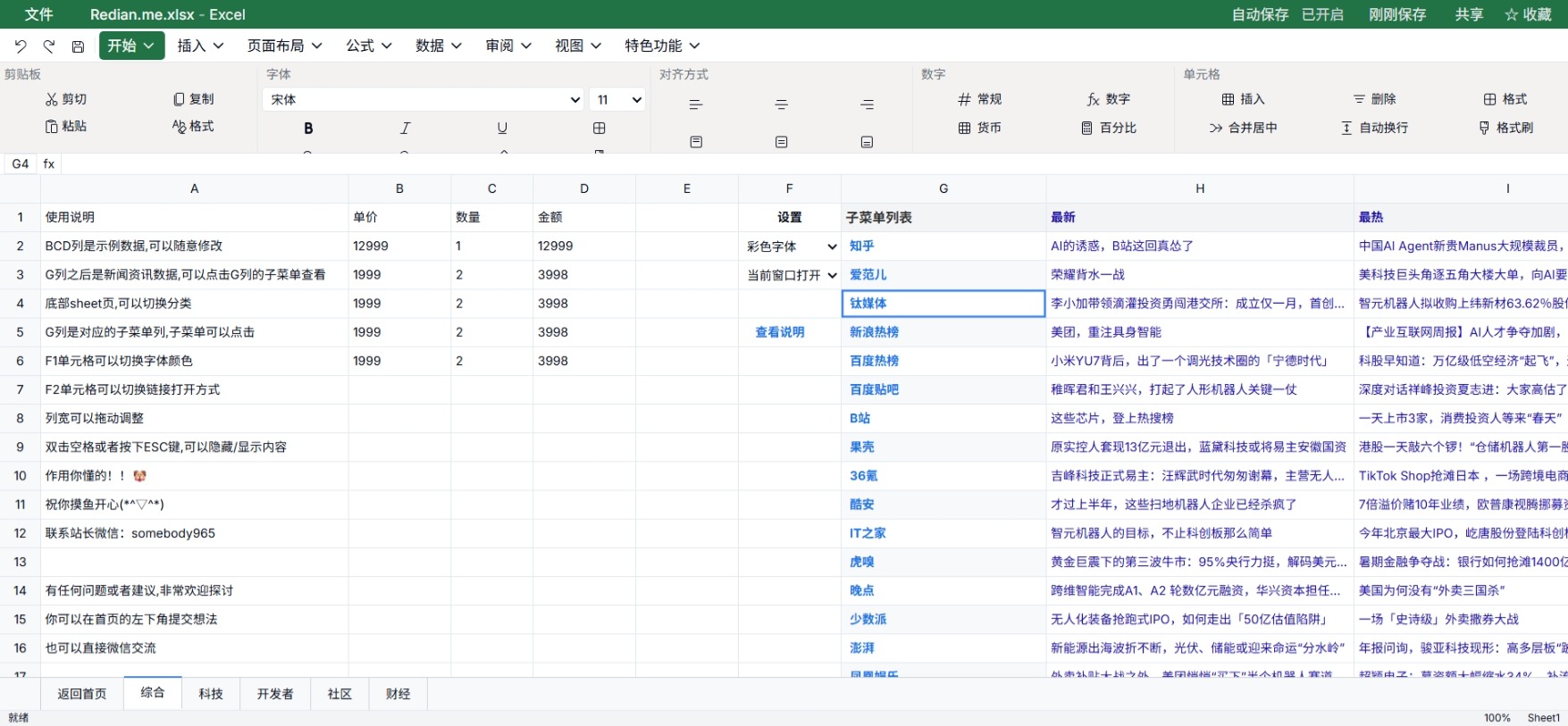Click 合并居中 merge and center
The width and height of the screenshot is (1568, 726).
pos(1243,128)
